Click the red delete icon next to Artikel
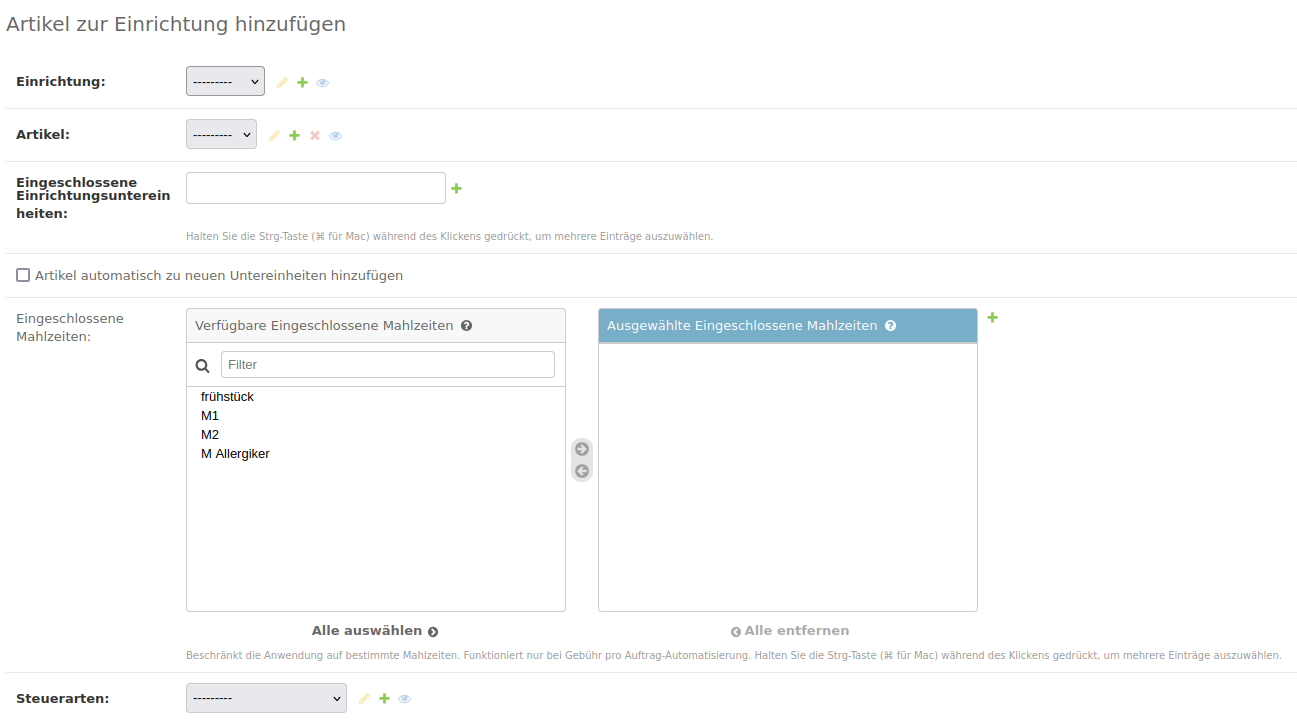 tap(315, 136)
